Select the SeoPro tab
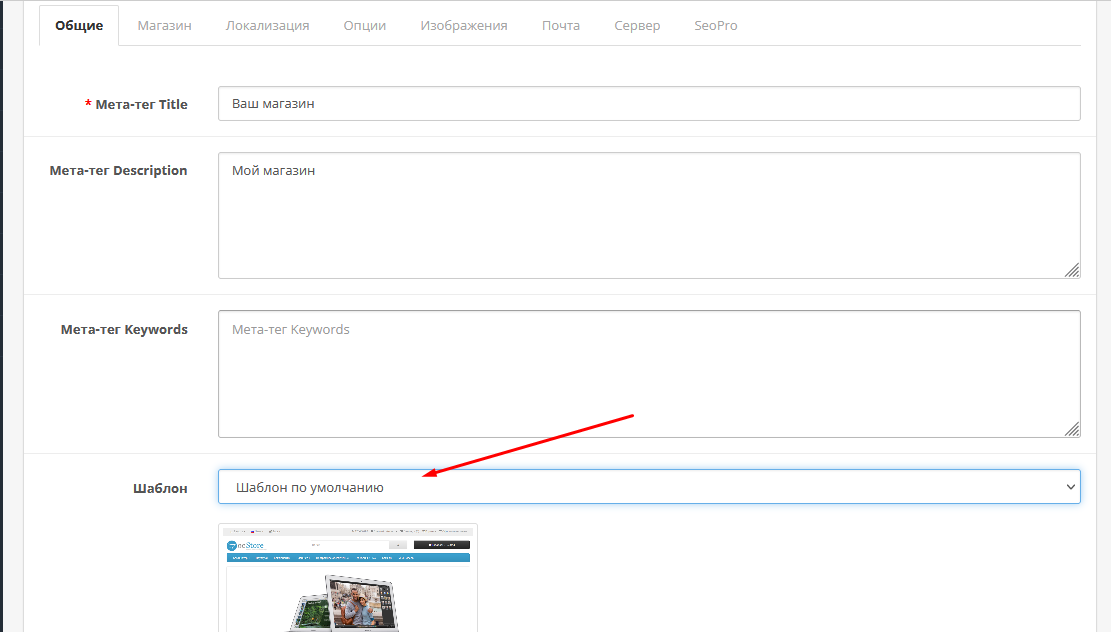 point(715,25)
